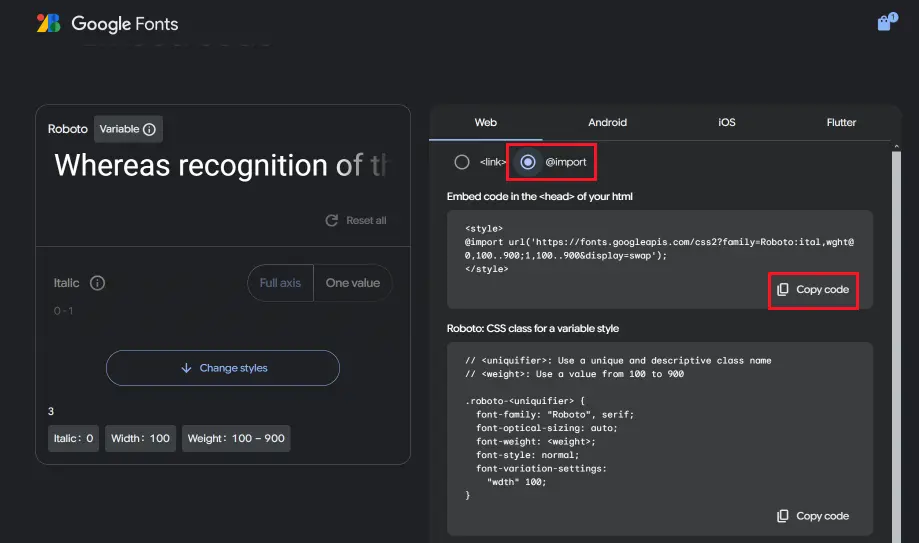Click the Weight: 100 – 900 chip
The height and width of the screenshot is (543, 919).
(x=236, y=438)
